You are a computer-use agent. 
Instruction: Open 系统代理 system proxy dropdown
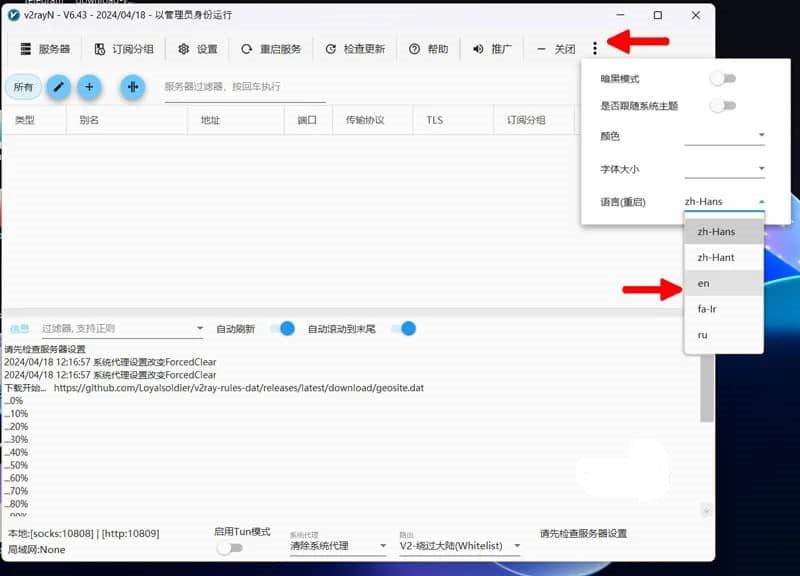pyautogui.click(x=338, y=546)
